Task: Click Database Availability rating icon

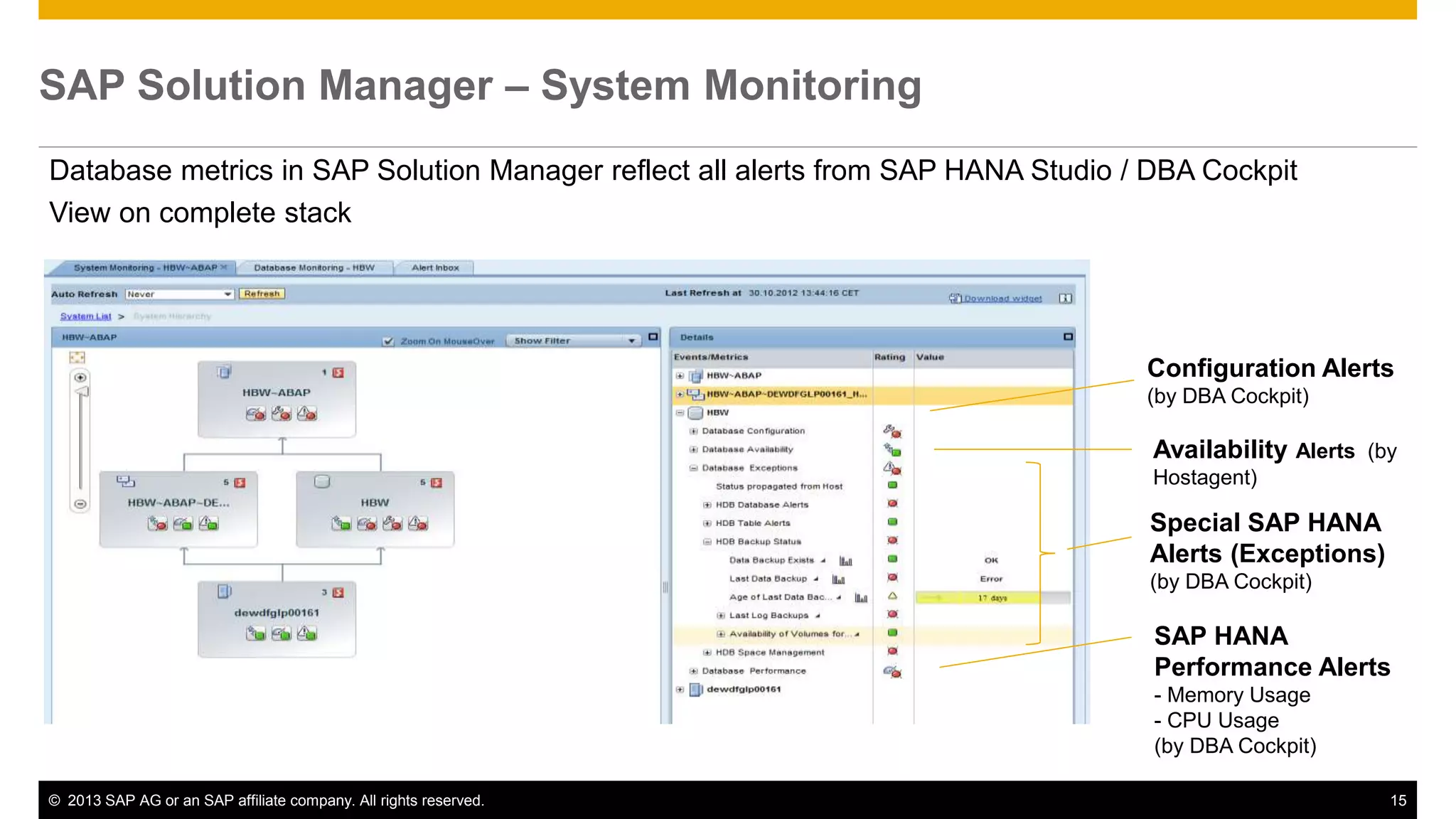Action: (892, 449)
